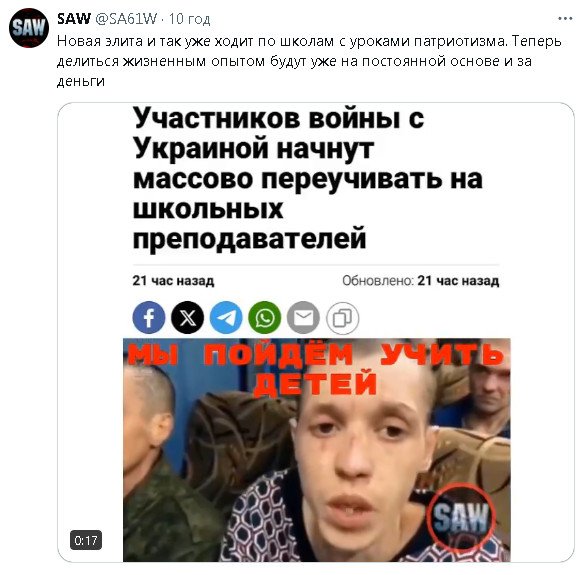Click the 0:17 video duration badge
The width and height of the screenshot is (585, 575).
pyautogui.click(x=86, y=540)
